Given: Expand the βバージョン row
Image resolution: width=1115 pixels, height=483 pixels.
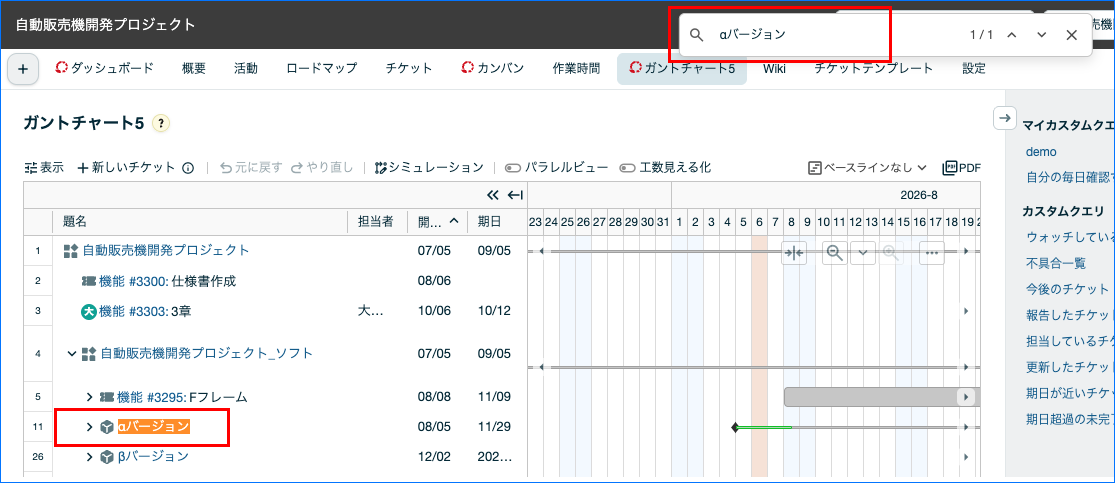Looking at the screenshot, I should pos(90,456).
